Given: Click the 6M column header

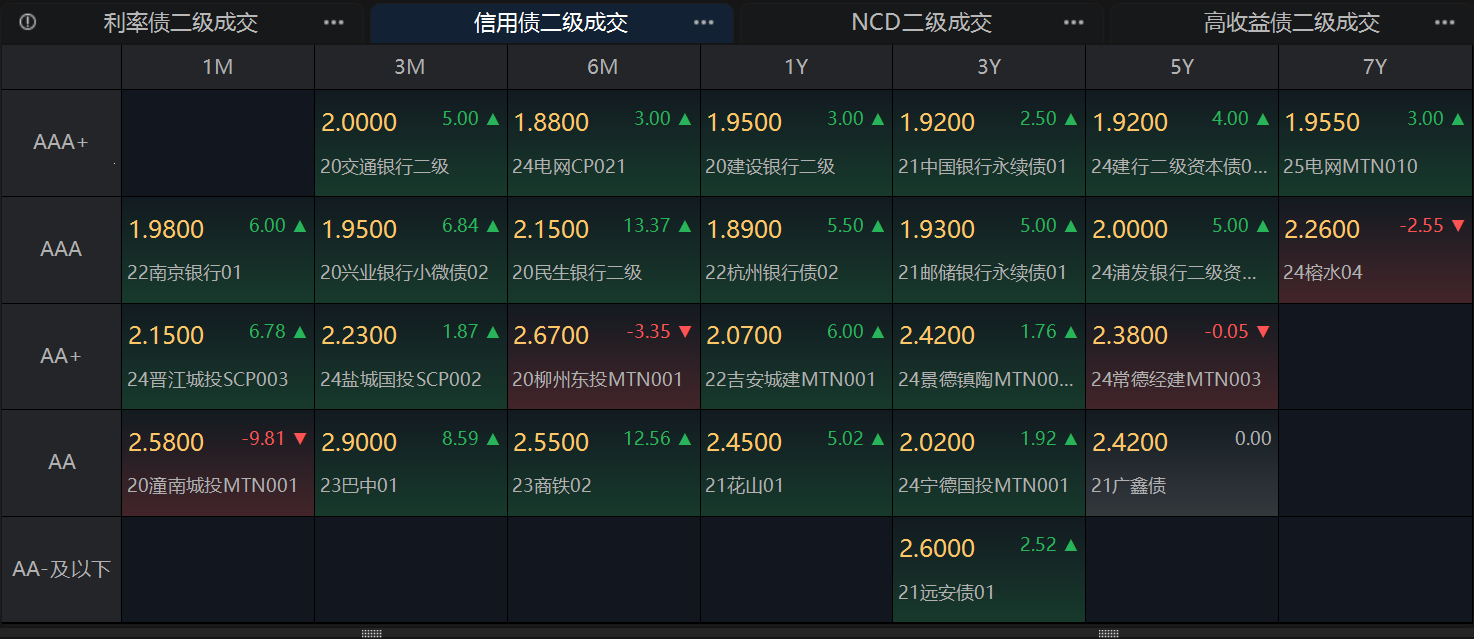Looking at the screenshot, I should point(604,67).
